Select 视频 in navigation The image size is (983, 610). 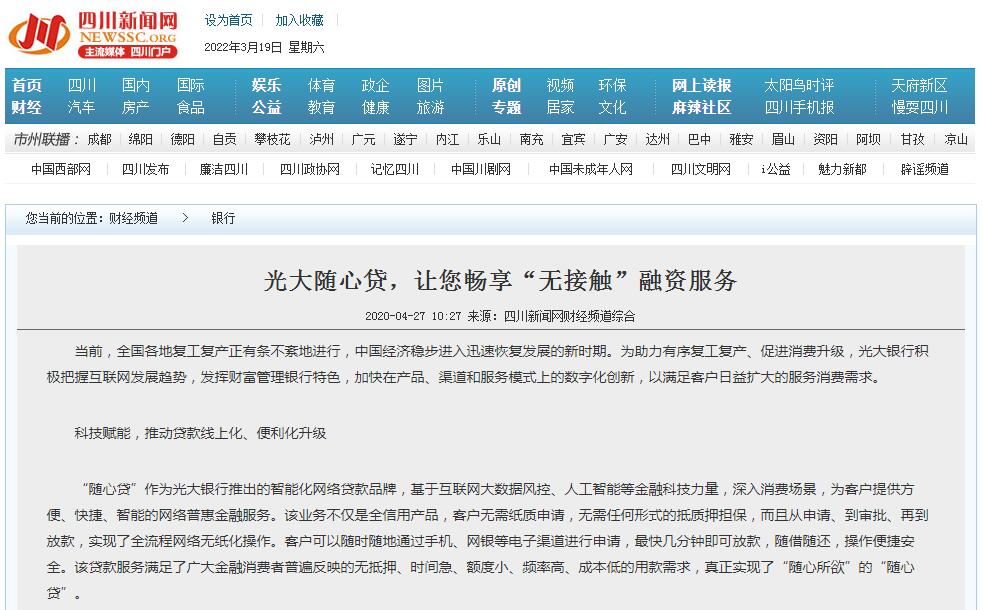[560, 85]
